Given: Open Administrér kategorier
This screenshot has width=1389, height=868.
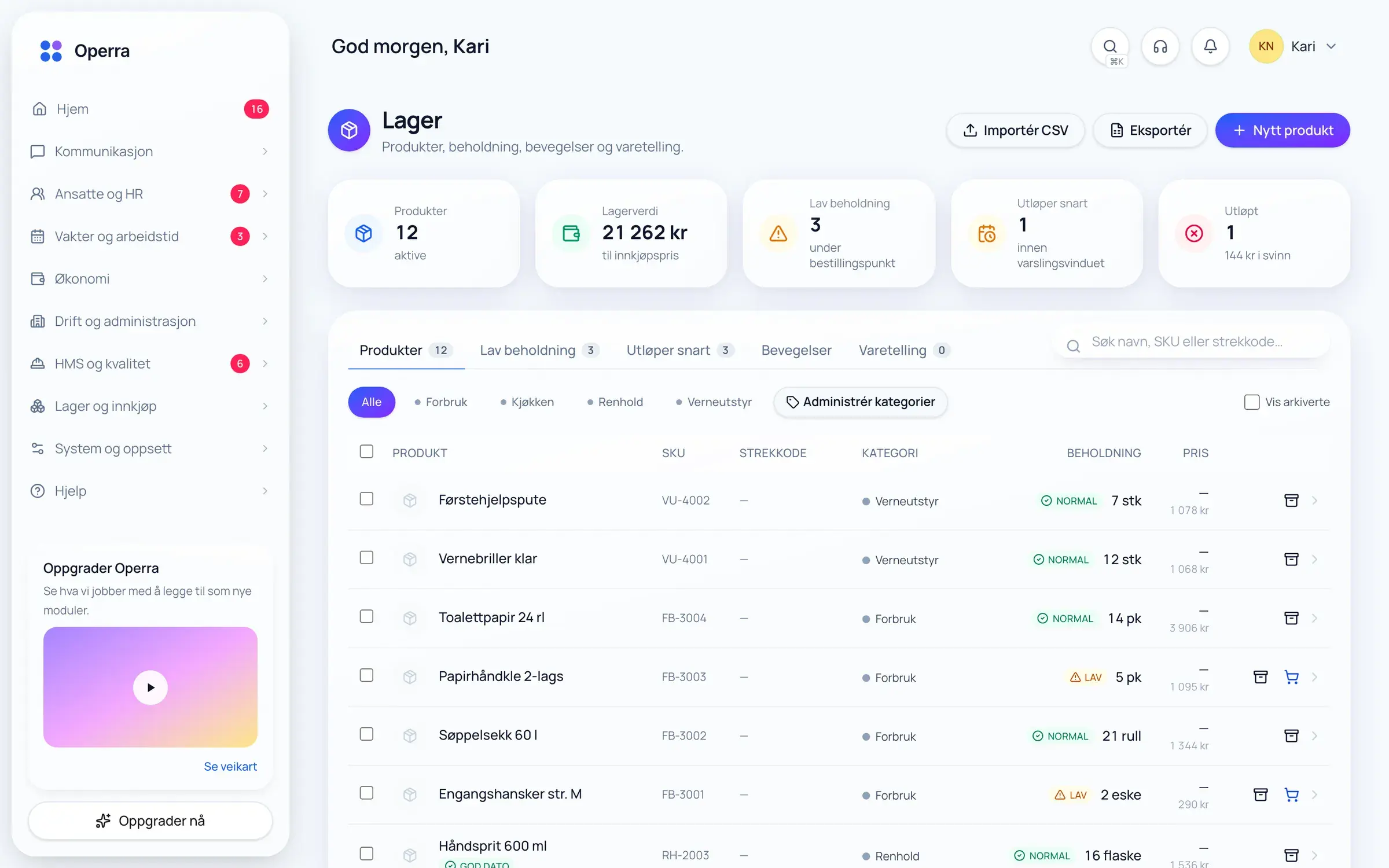Looking at the screenshot, I should click(x=861, y=402).
